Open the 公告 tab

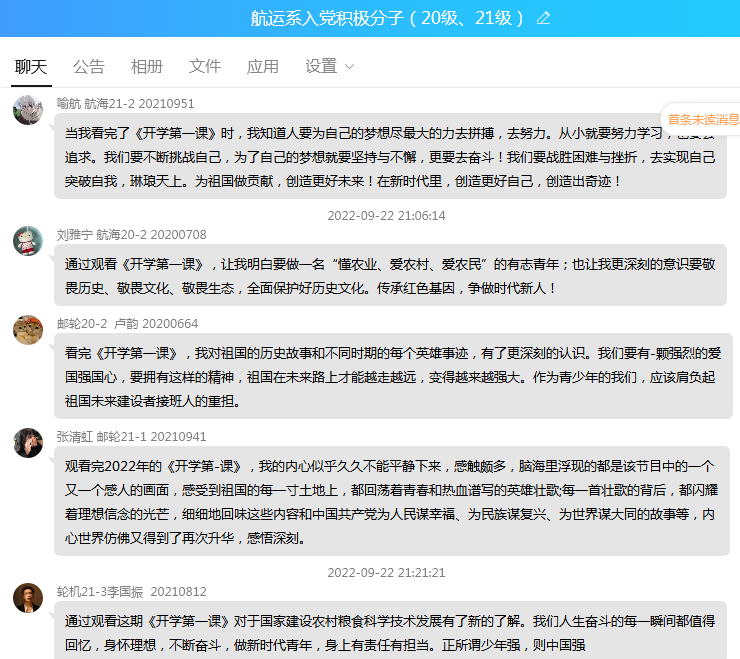(x=89, y=67)
